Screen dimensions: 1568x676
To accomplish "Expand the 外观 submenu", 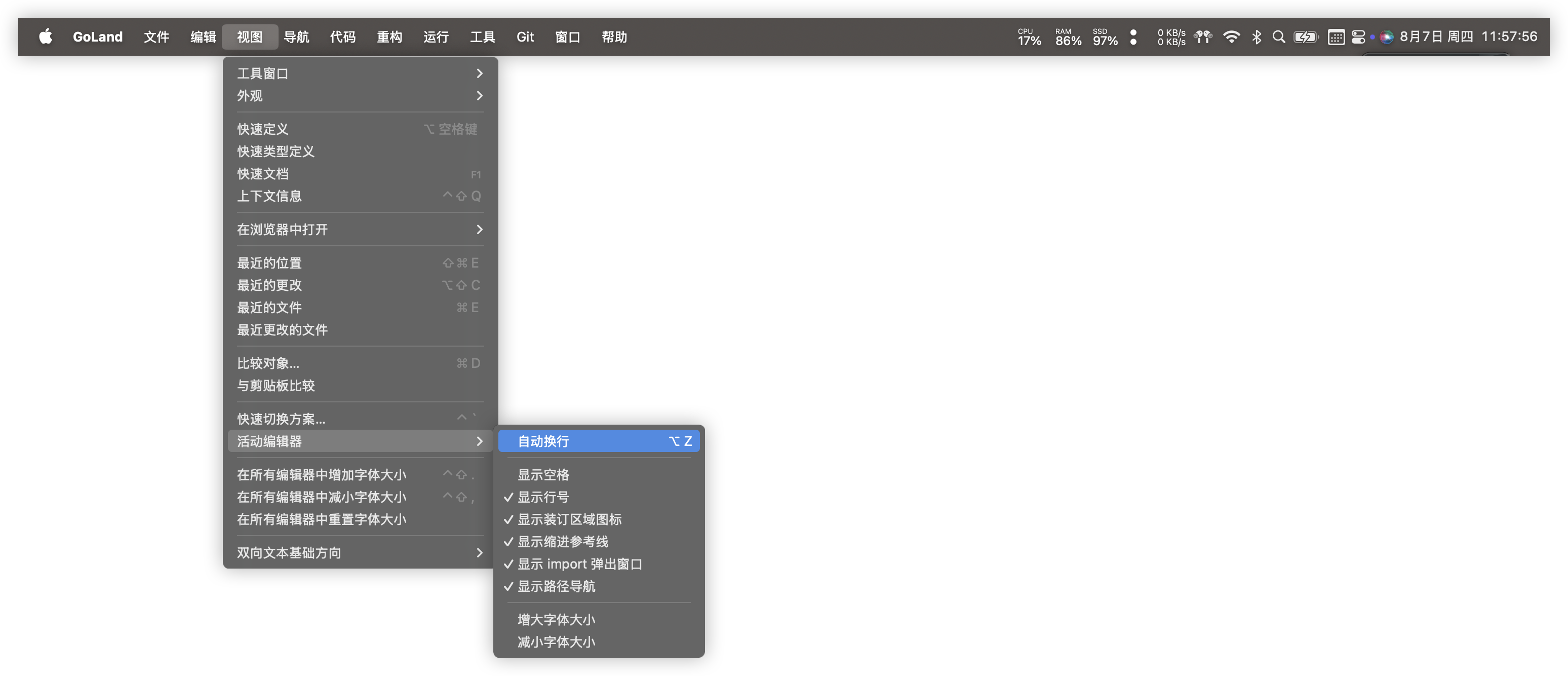I will click(x=360, y=96).
